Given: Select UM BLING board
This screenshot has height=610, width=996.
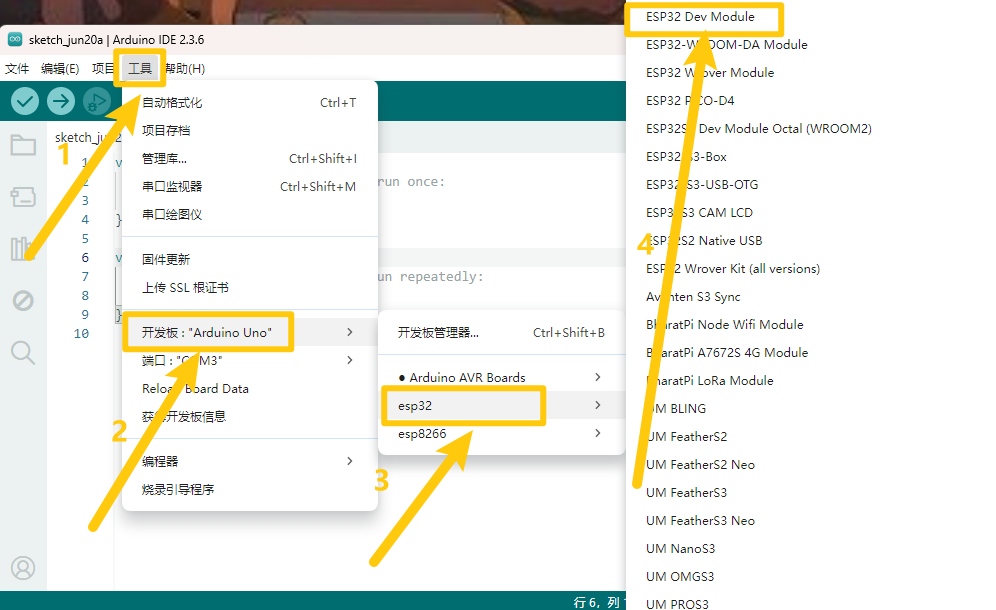Looking at the screenshot, I should (676, 408).
